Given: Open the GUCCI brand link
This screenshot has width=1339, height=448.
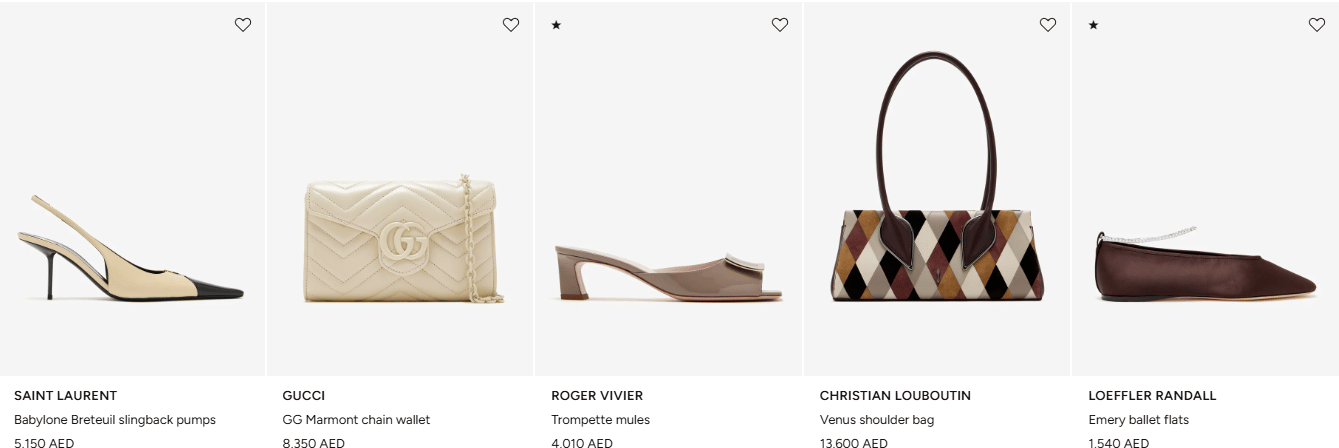Looking at the screenshot, I should 304,396.
